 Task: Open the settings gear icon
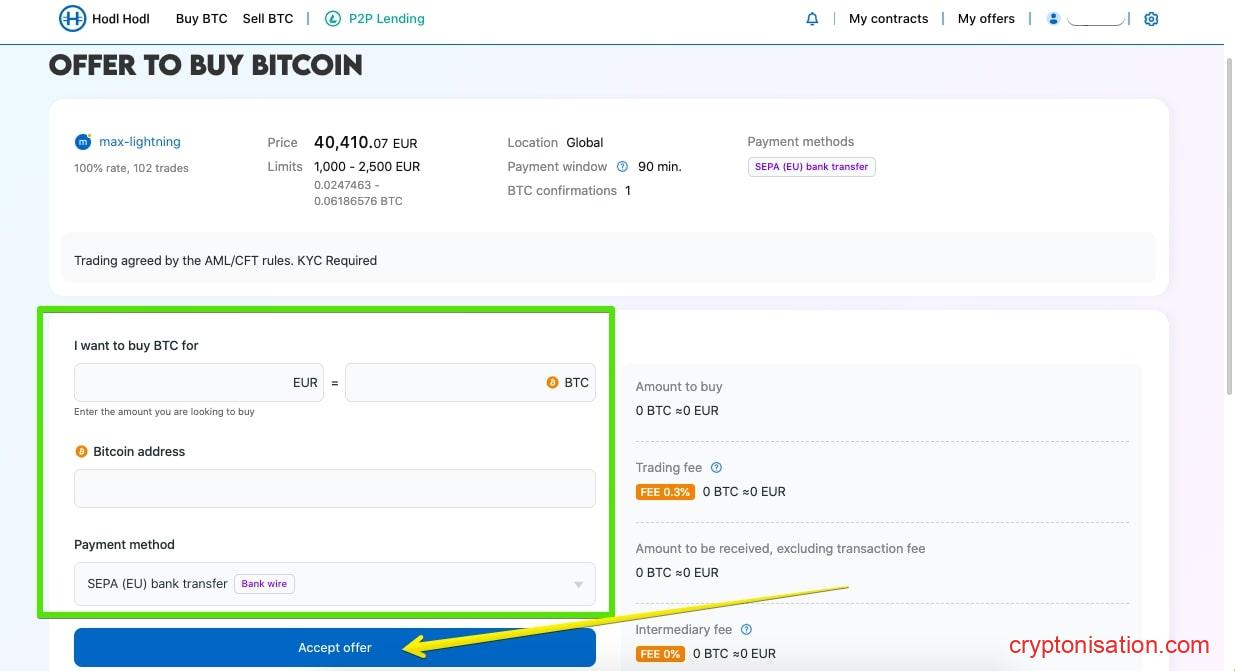click(1150, 18)
